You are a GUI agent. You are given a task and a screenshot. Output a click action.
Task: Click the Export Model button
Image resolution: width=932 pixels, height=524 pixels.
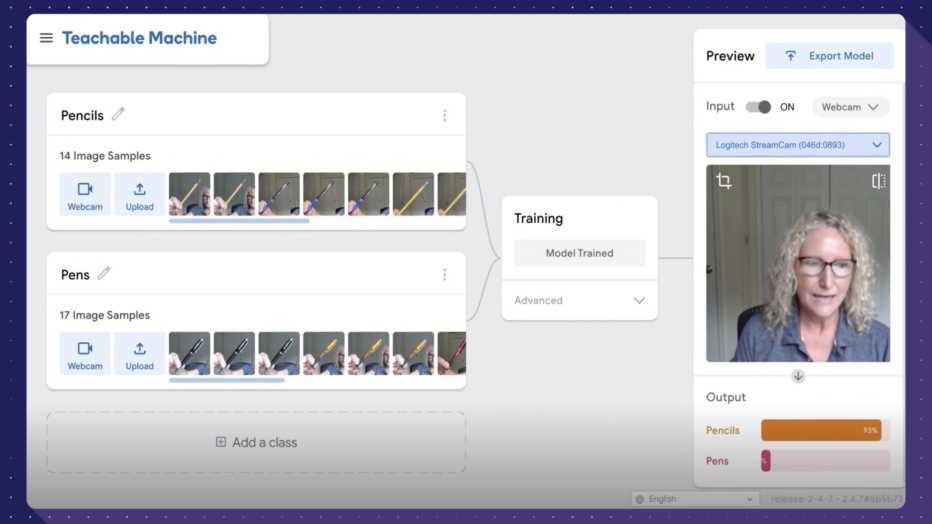(829, 56)
